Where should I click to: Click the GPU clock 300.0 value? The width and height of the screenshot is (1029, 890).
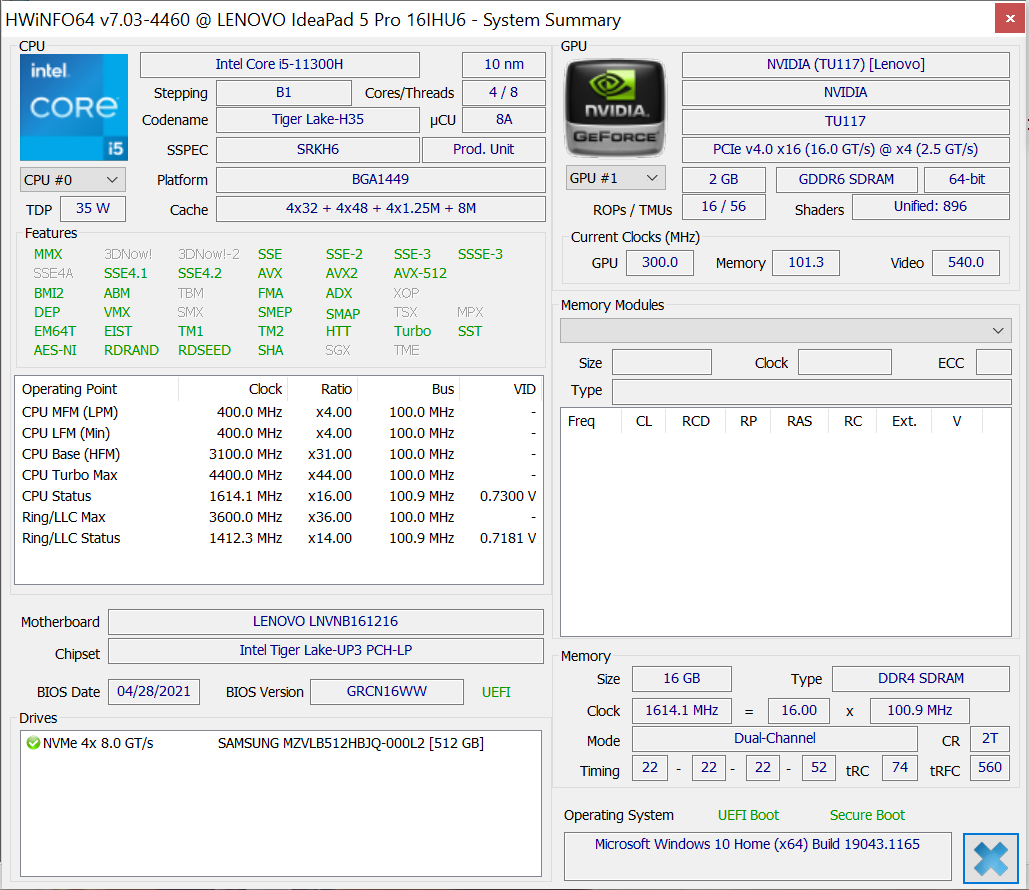(660, 263)
